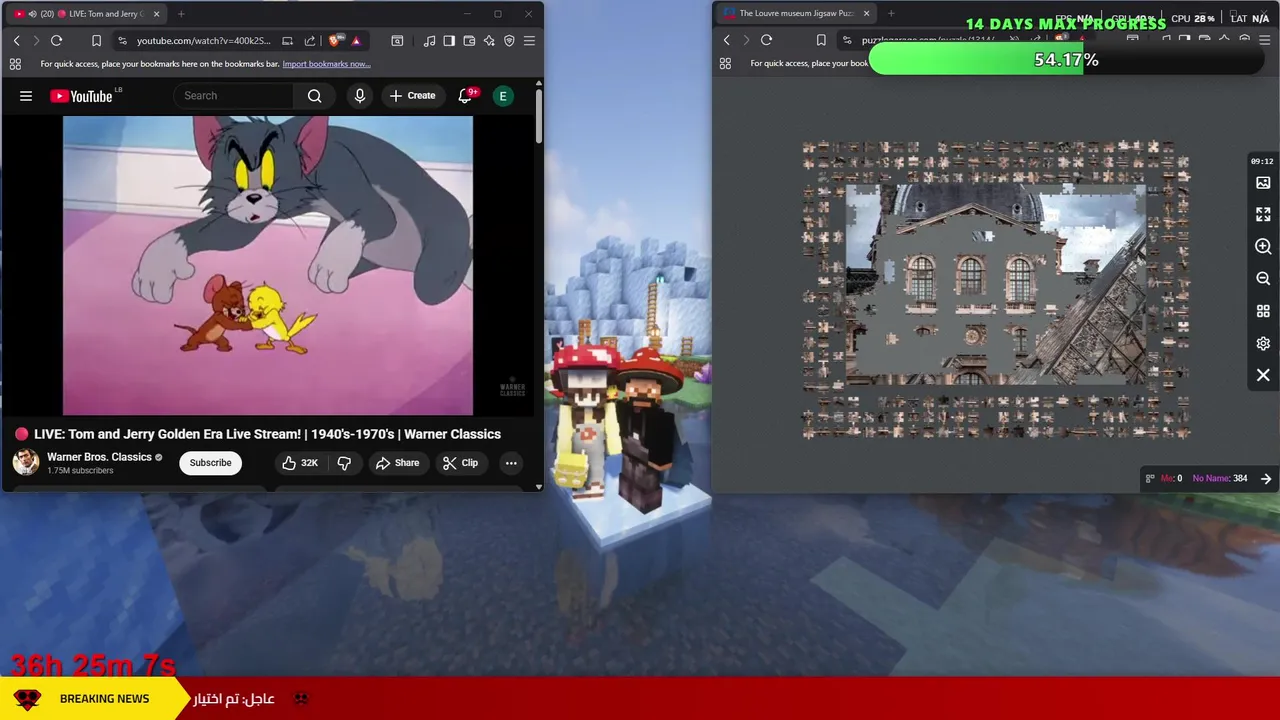Open the YouTube notifications bell
Screen dimensions: 1280x720
pos(465,96)
